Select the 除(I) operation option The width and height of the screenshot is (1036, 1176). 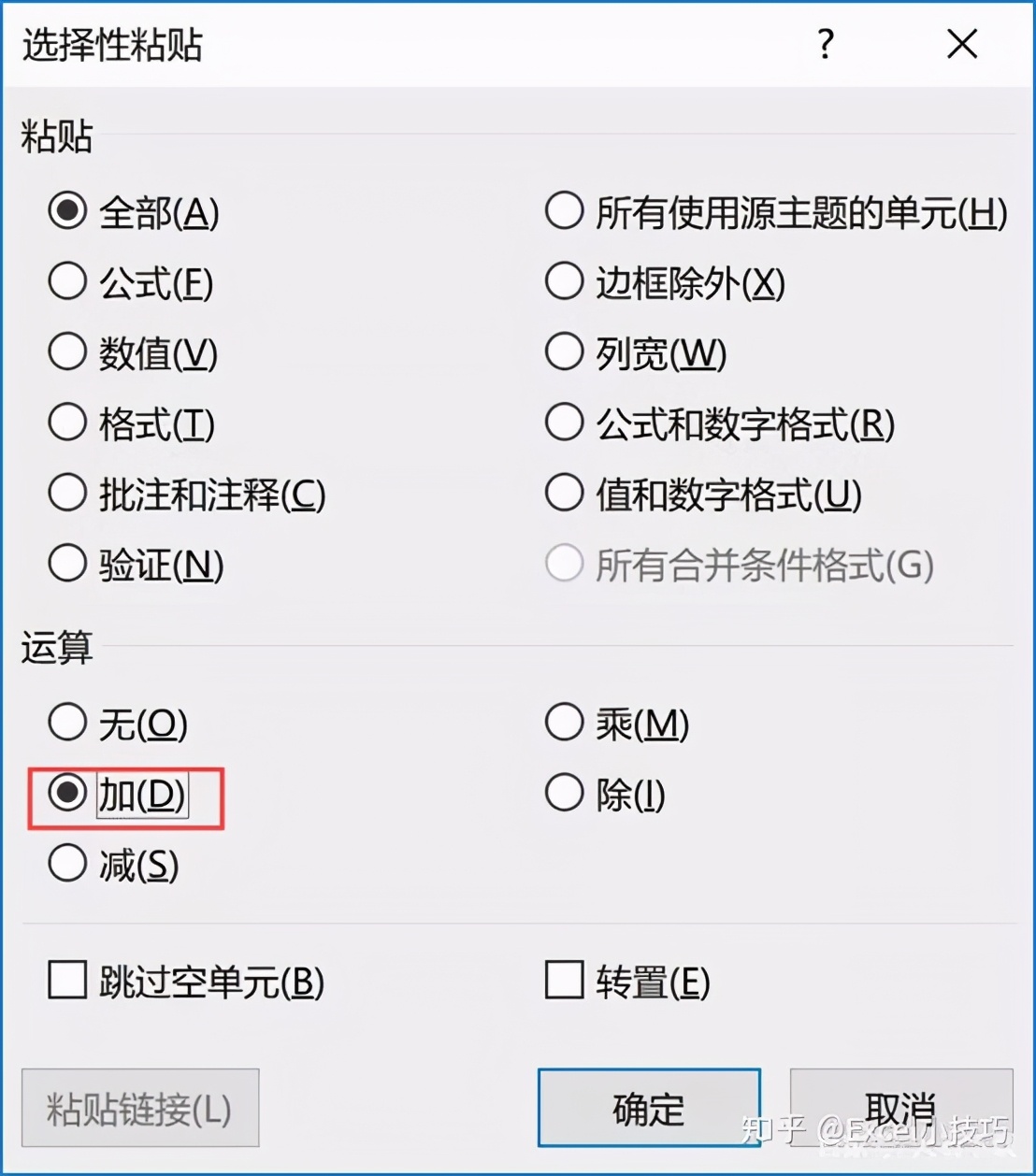pyautogui.click(x=564, y=792)
